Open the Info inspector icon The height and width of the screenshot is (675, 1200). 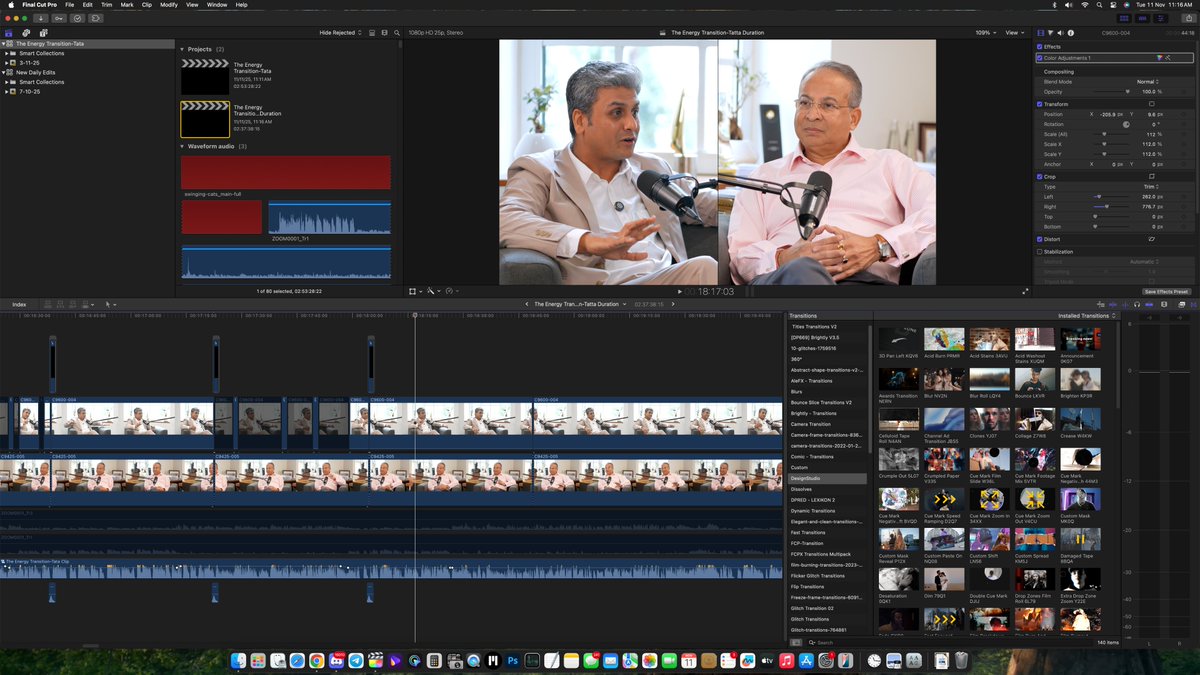point(1071,33)
